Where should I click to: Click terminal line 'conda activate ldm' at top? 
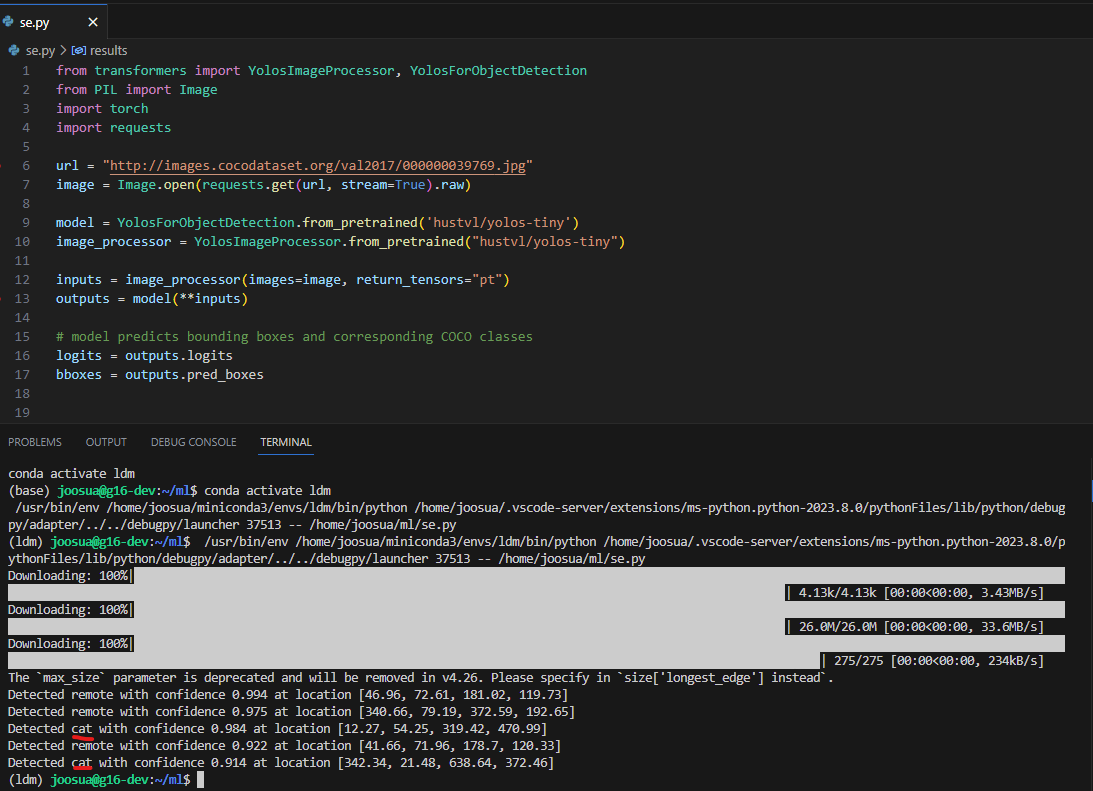(71, 474)
